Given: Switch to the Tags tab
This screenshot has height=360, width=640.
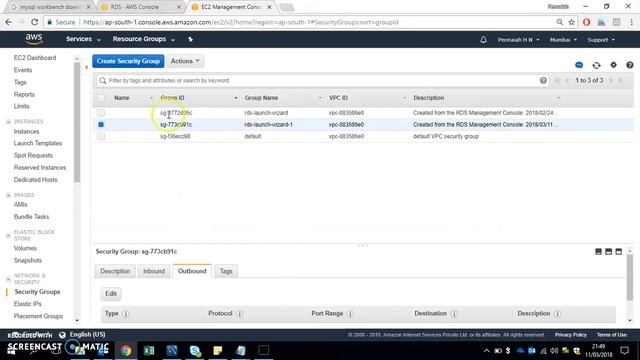Looking at the screenshot, I should (x=226, y=271).
